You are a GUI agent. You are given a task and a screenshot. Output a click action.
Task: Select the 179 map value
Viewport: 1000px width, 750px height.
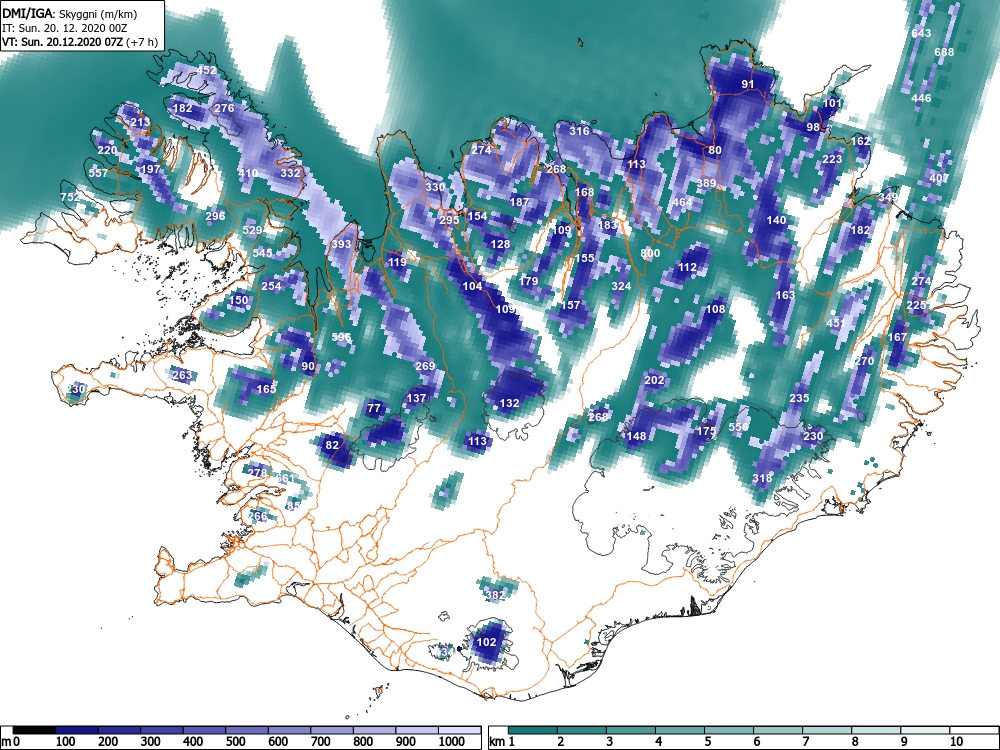(x=529, y=281)
